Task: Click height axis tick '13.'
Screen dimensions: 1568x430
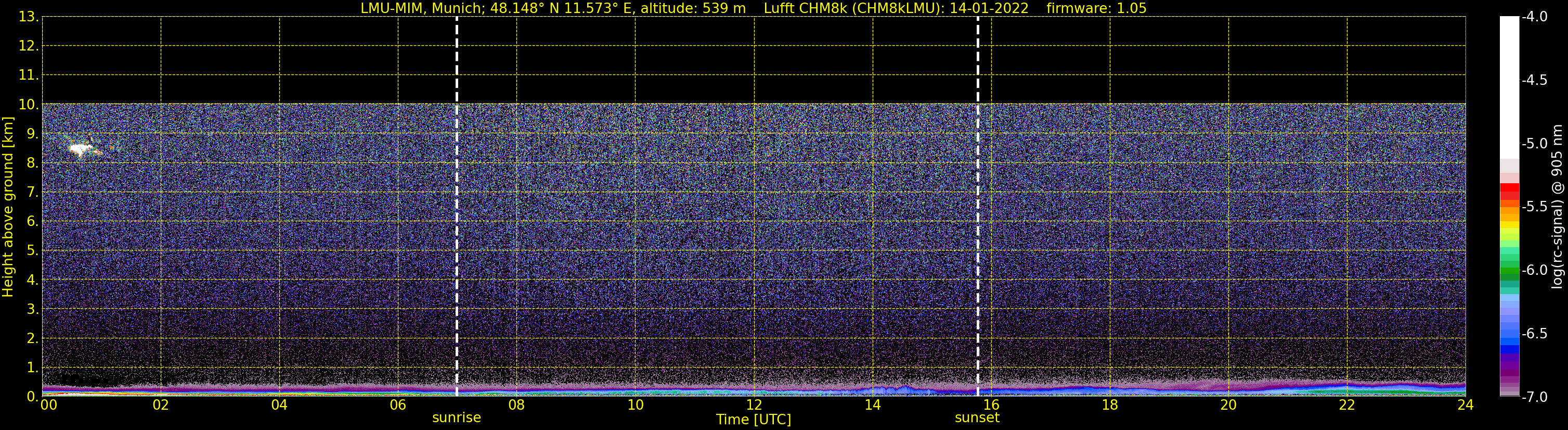Action: pos(29,17)
